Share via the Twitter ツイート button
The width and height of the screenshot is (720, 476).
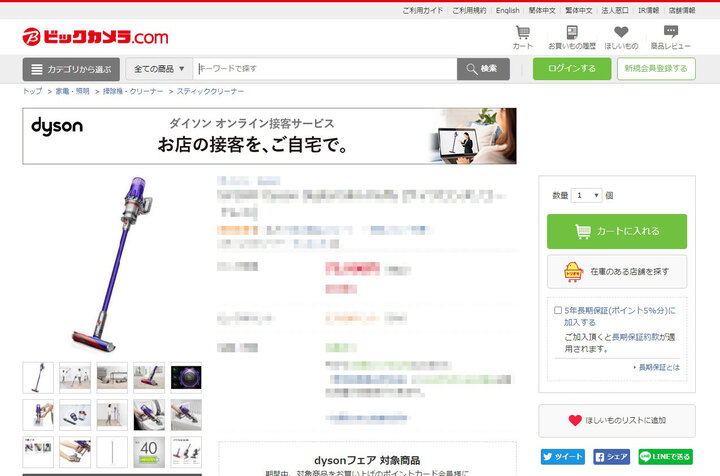coord(562,457)
